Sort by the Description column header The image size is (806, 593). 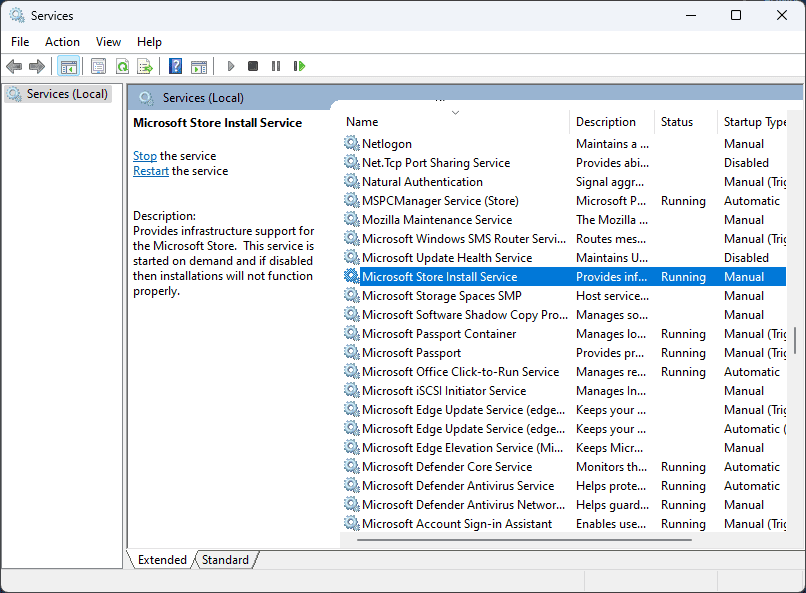coord(612,122)
